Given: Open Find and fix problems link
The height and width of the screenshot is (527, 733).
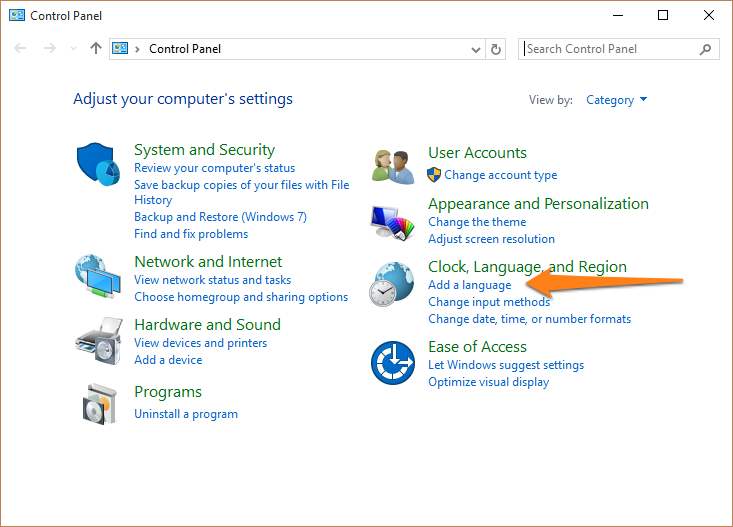Looking at the screenshot, I should pos(191,234).
